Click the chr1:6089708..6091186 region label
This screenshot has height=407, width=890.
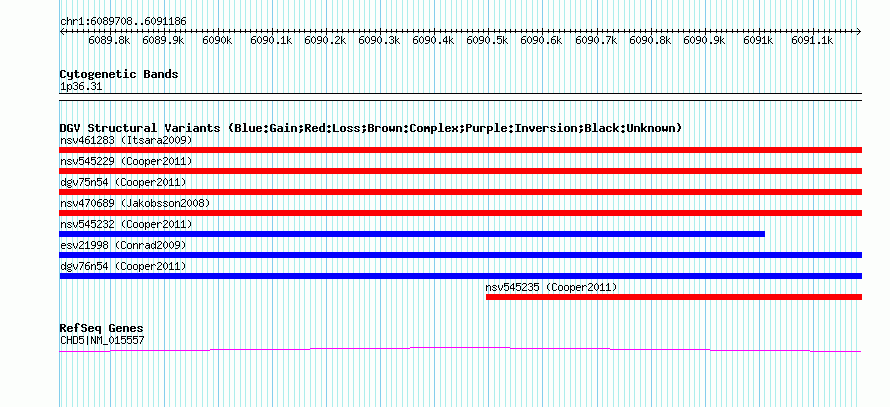(123, 22)
